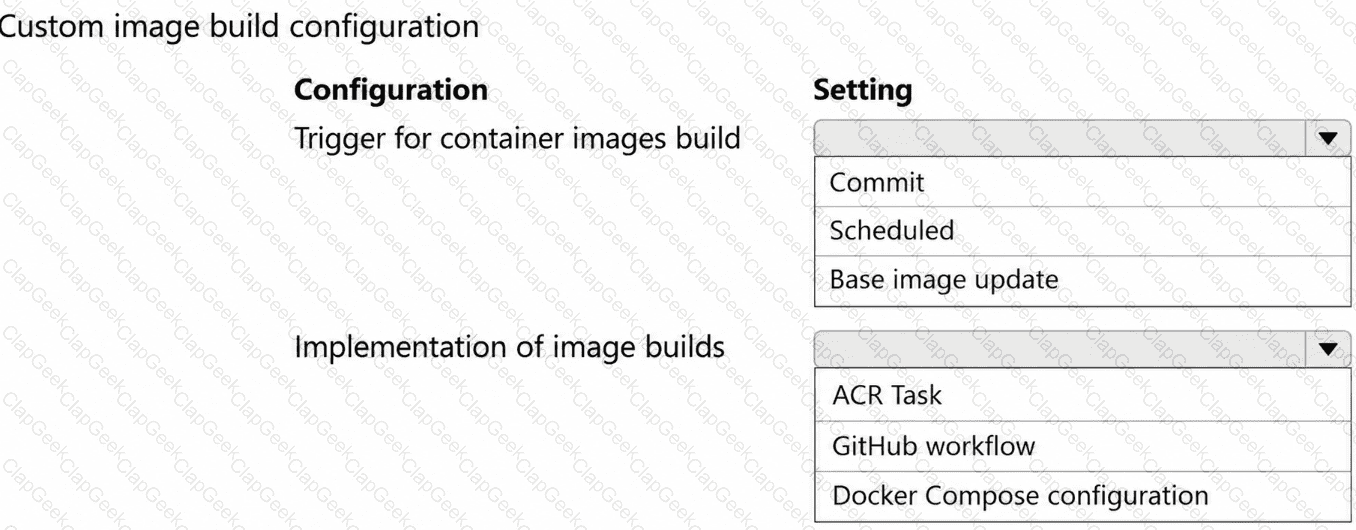This screenshot has height=530, width=1356.
Task: Click the Scheduled list entry
Action: coord(1083,231)
